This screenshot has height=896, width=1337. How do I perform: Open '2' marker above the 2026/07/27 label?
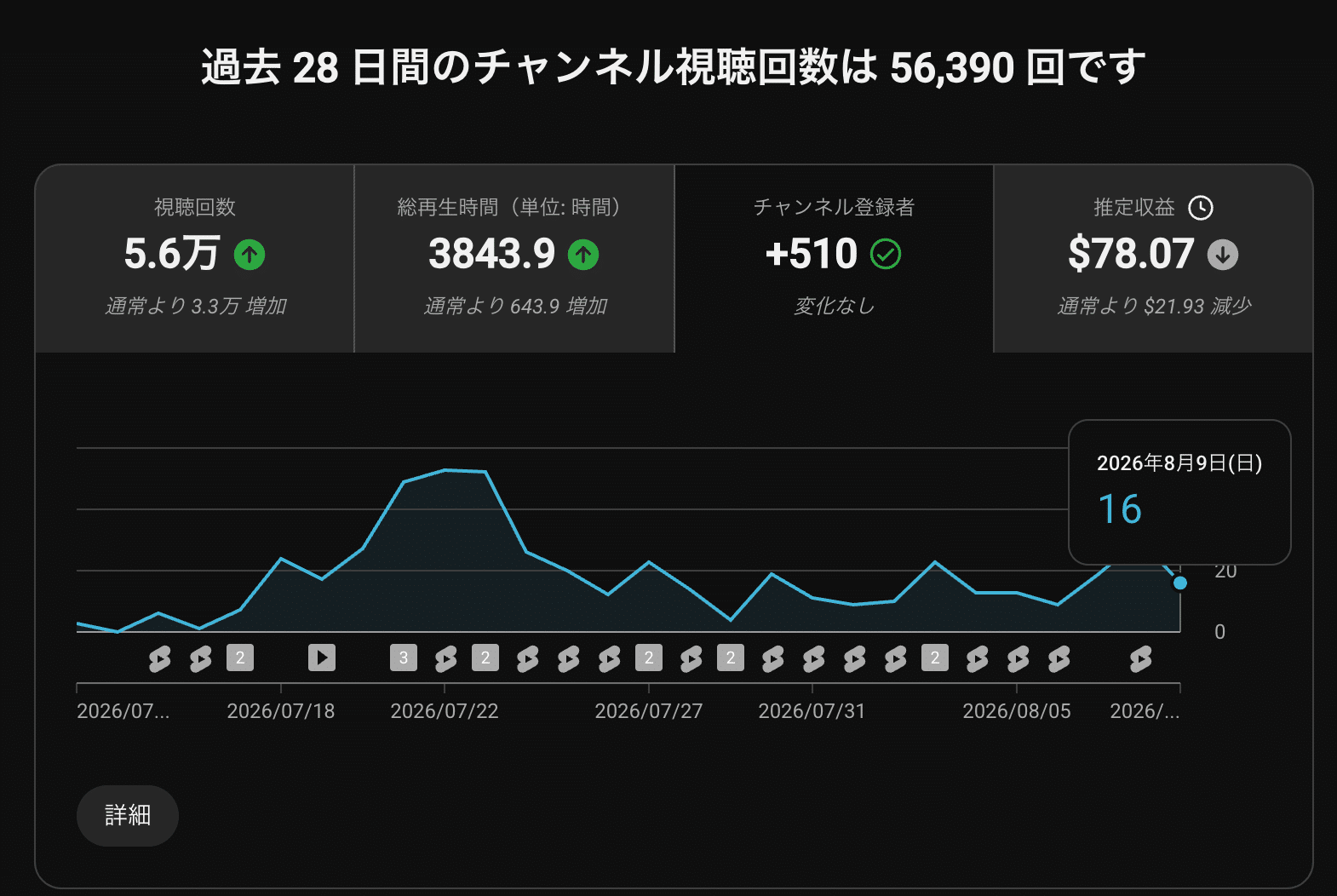point(649,658)
